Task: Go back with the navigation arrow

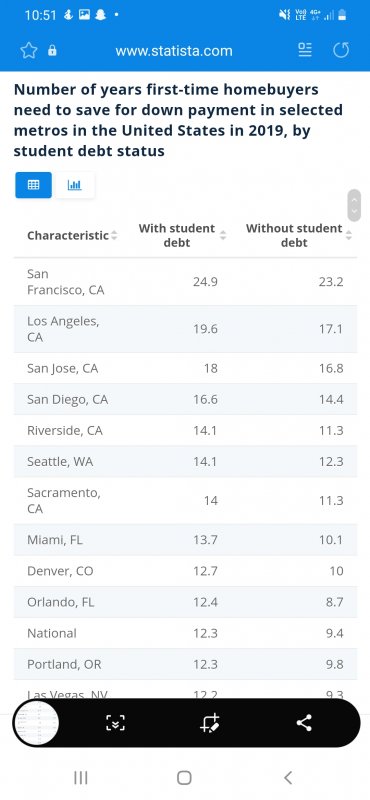Action: pyautogui.click(x=288, y=778)
